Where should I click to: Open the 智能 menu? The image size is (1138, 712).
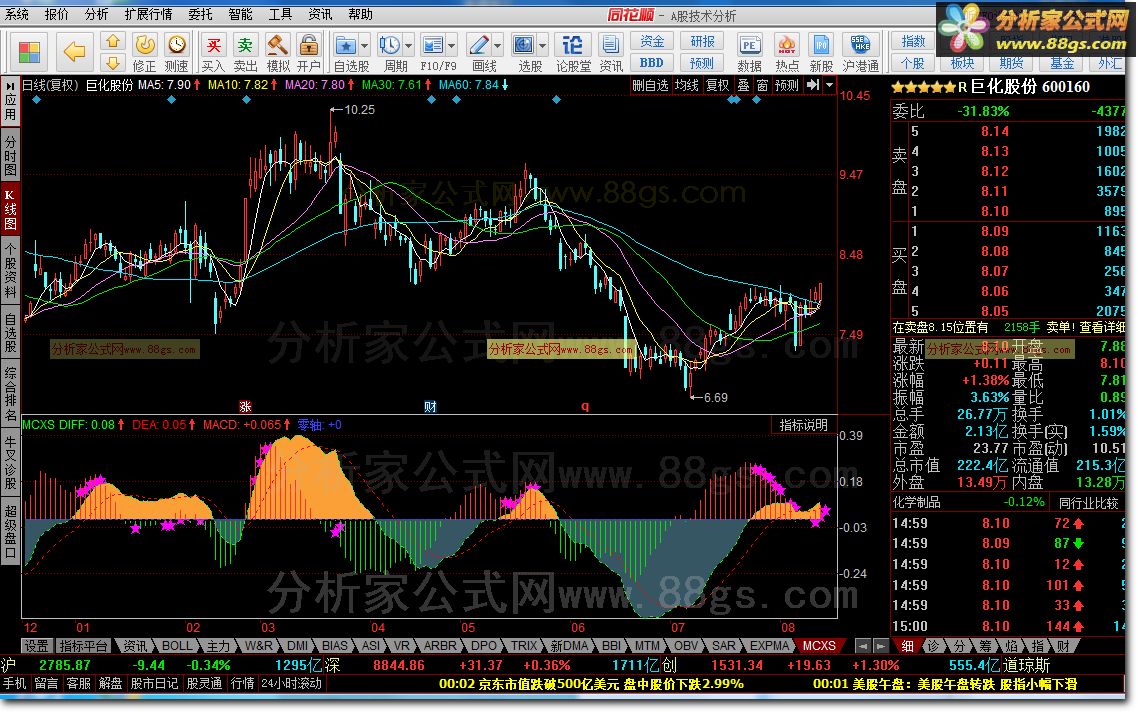[x=240, y=14]
